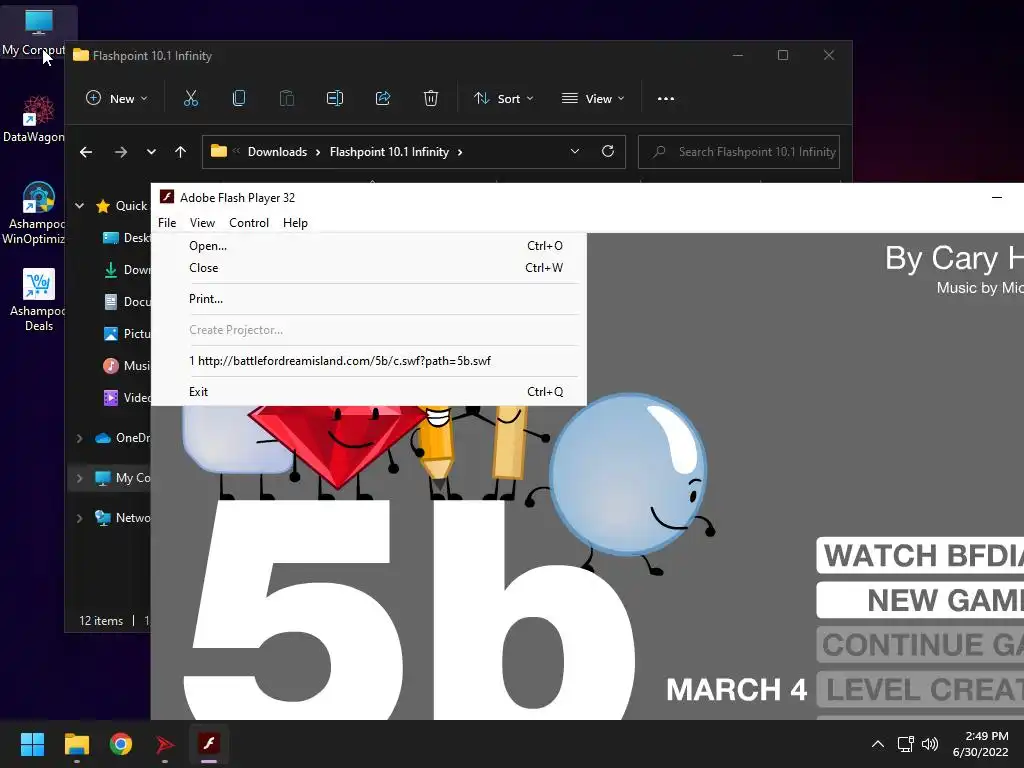This screenshot has width=1024, height=768.
Task: Choose Print... from the File menu
Action: click(369, 298)
